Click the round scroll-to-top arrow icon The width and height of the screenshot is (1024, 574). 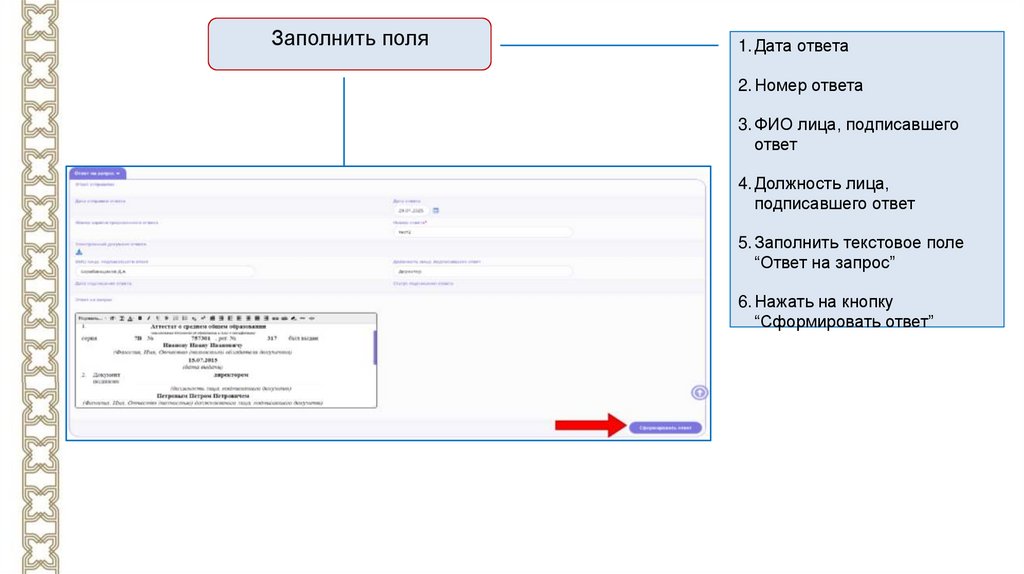pyautogui.click(x=699, y=392)
